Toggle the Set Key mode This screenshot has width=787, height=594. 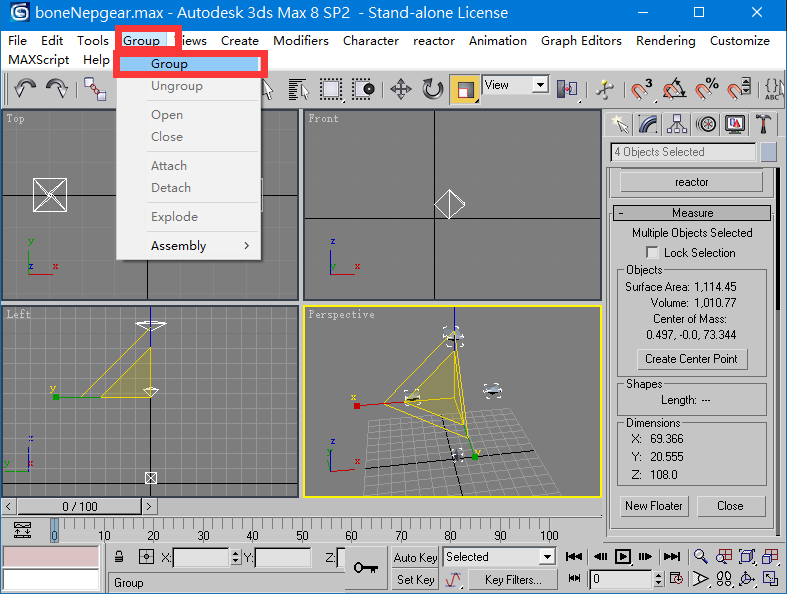[415, 579]
